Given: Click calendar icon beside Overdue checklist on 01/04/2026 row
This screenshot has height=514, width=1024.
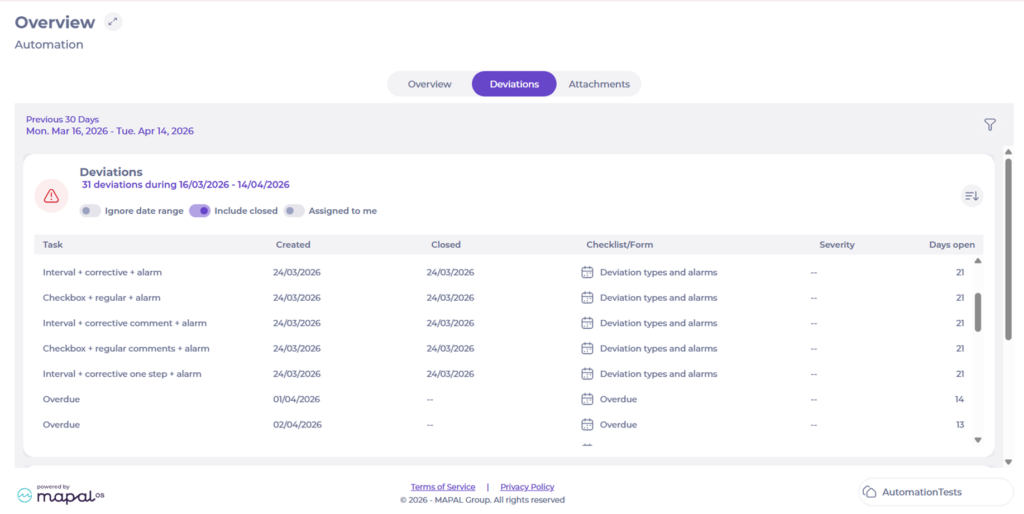Looking at the screenshot, I should pyautogui.click(x=588, y=399).
